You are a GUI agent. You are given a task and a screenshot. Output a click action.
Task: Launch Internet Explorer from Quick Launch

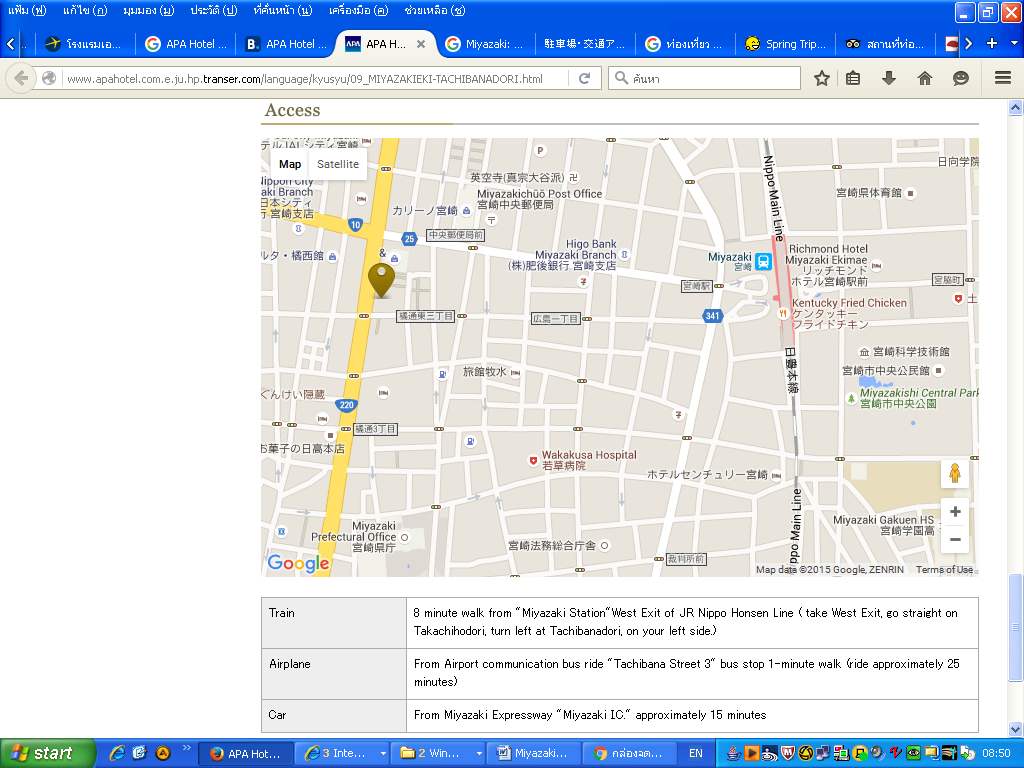(118, 753)
